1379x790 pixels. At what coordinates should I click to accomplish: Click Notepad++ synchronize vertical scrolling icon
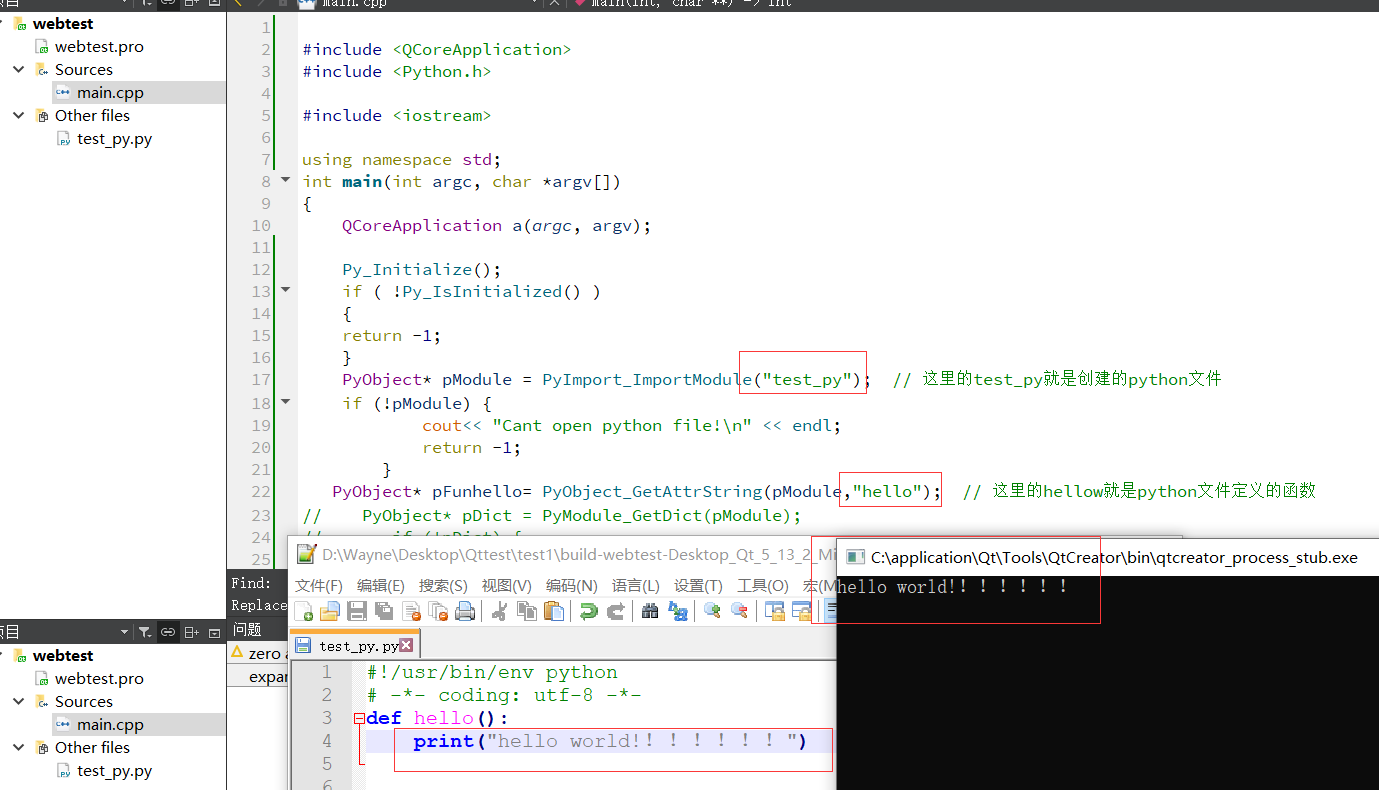[774, 611]
